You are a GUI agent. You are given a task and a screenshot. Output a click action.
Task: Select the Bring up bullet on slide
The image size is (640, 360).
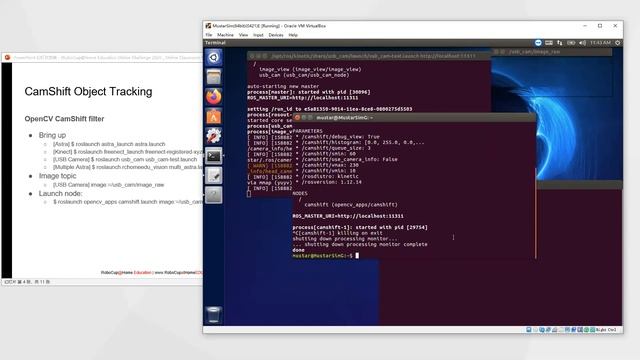point(52,135)
